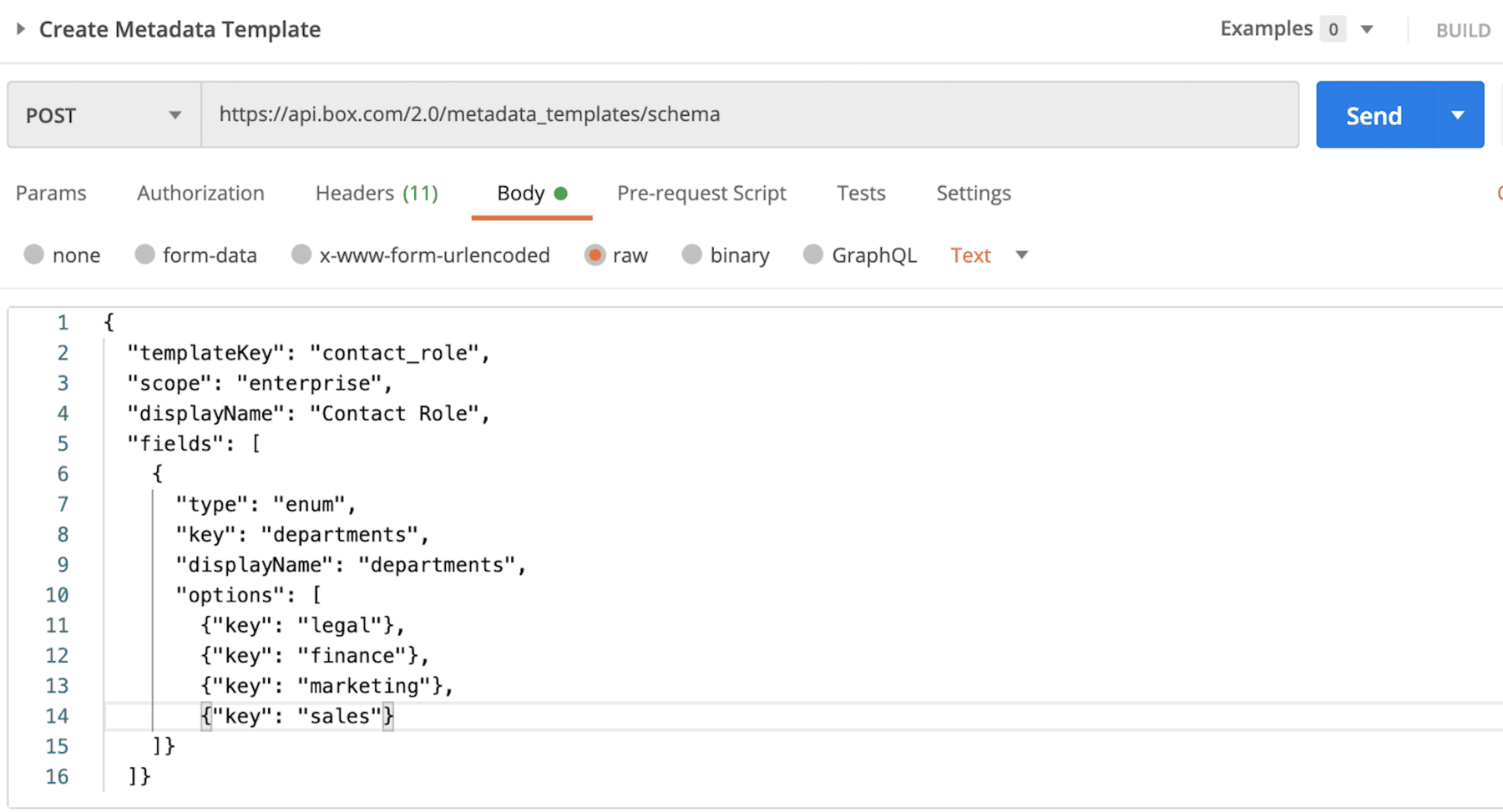Select the none body type radio

tap(34, 255)
